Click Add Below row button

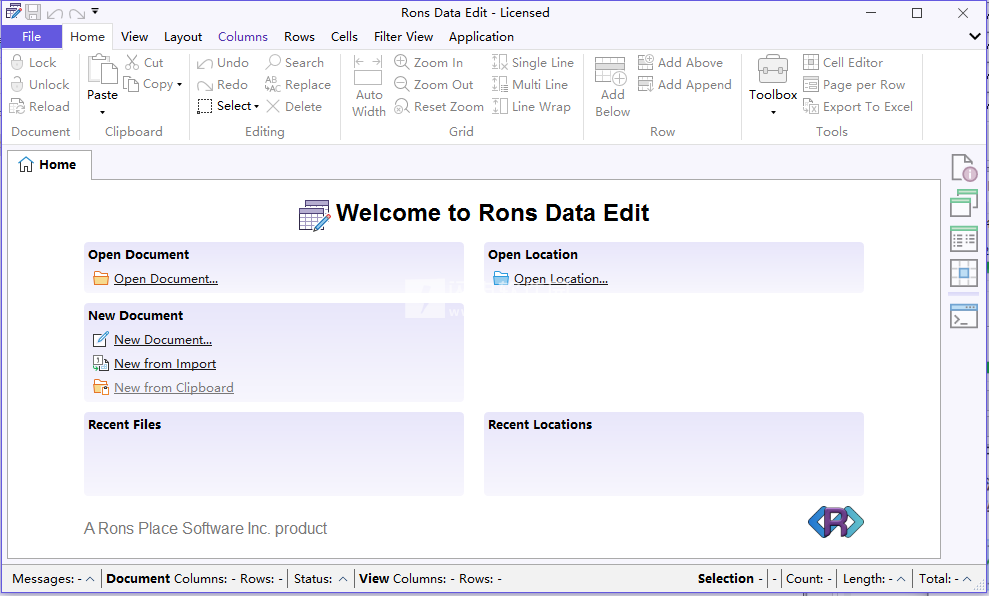coord(612,86)
